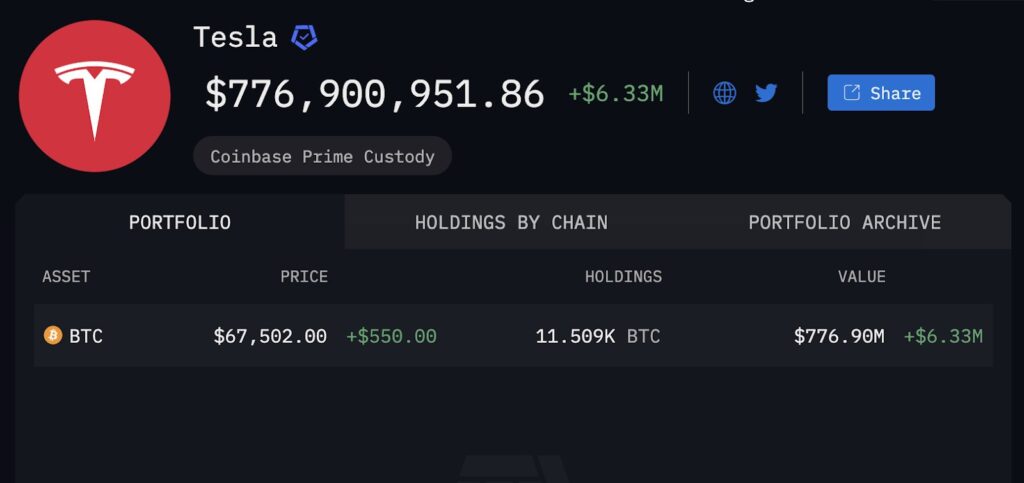Viewport: 1024px width, 483px height.
Task: Click the Share button
Action: click(881, 93)
